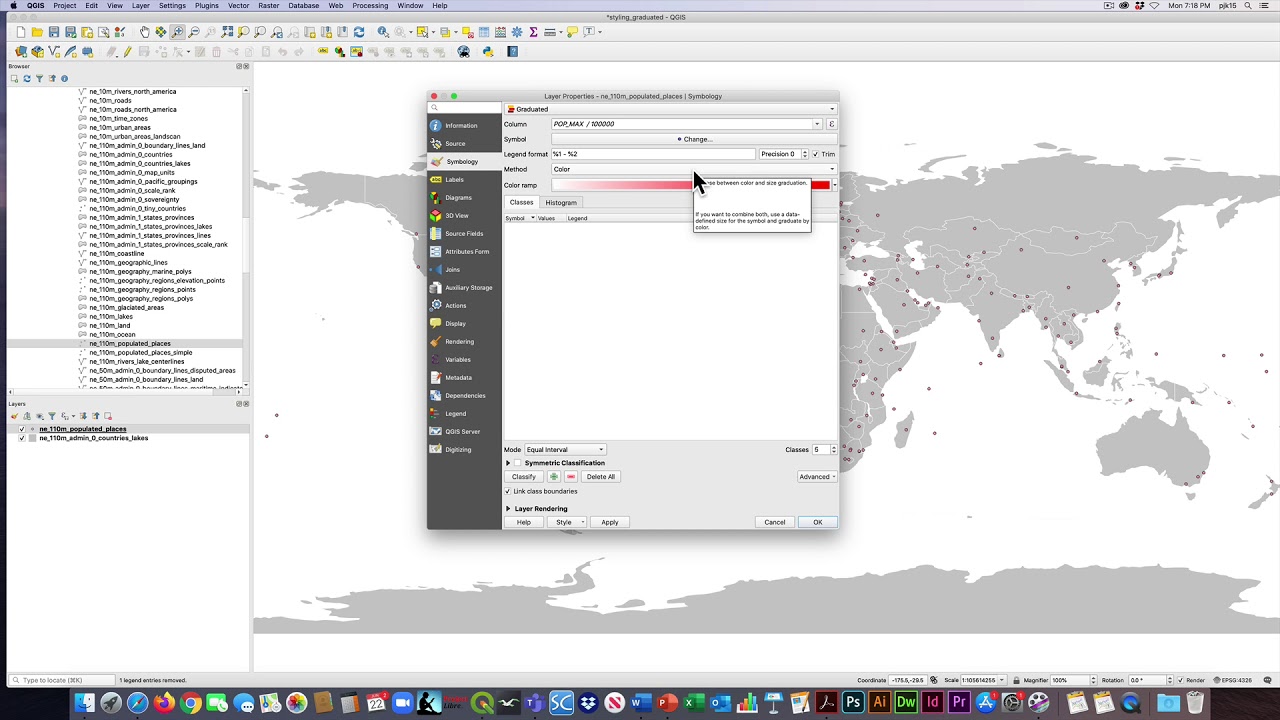Open the Method Color dropdown

pyautogui.click(x=694, y=169)
